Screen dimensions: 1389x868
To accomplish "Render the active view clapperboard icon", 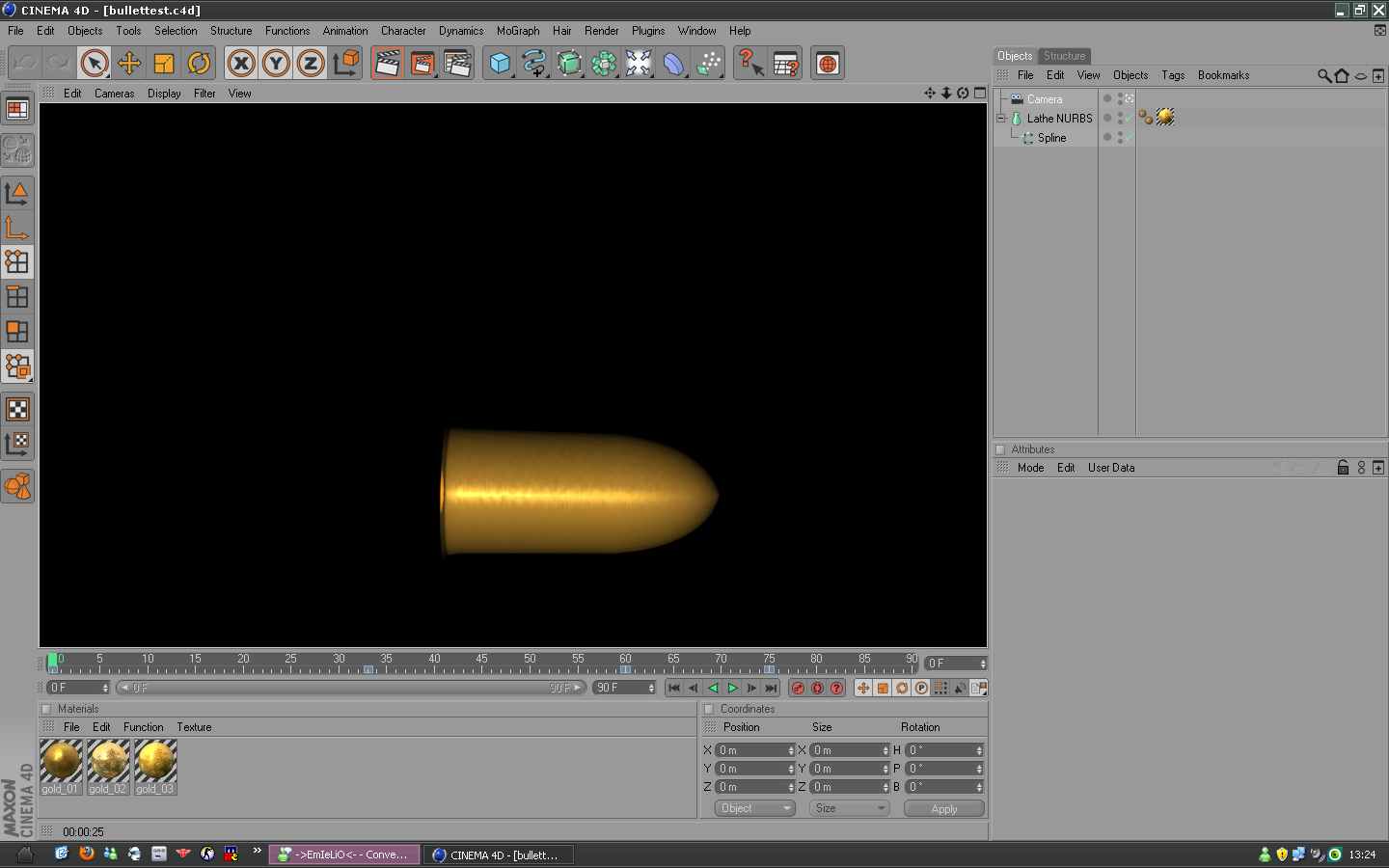I will [387, 64].
